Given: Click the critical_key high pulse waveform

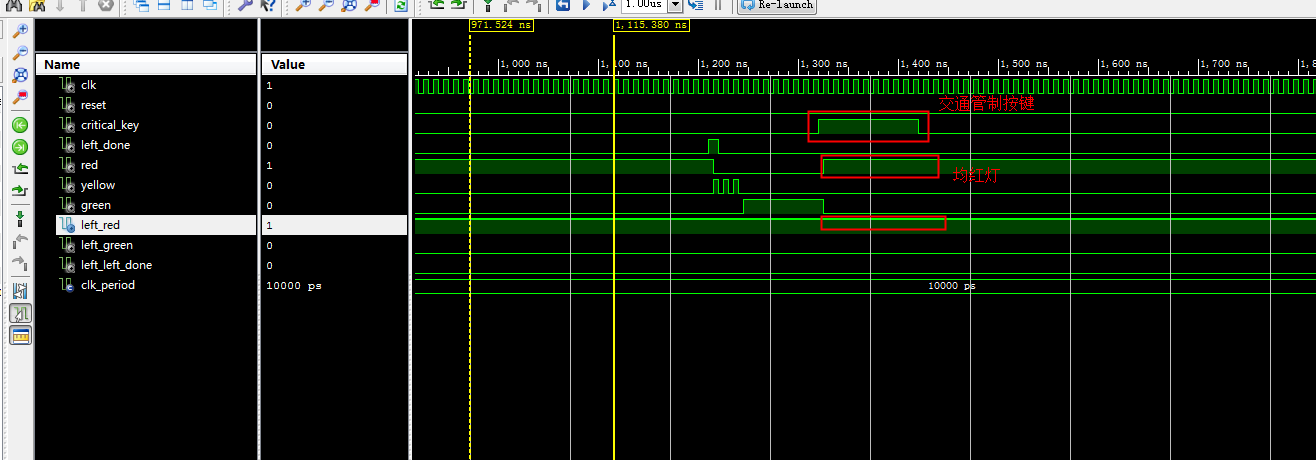Looking at the screenshot, I should coord(868,126).
